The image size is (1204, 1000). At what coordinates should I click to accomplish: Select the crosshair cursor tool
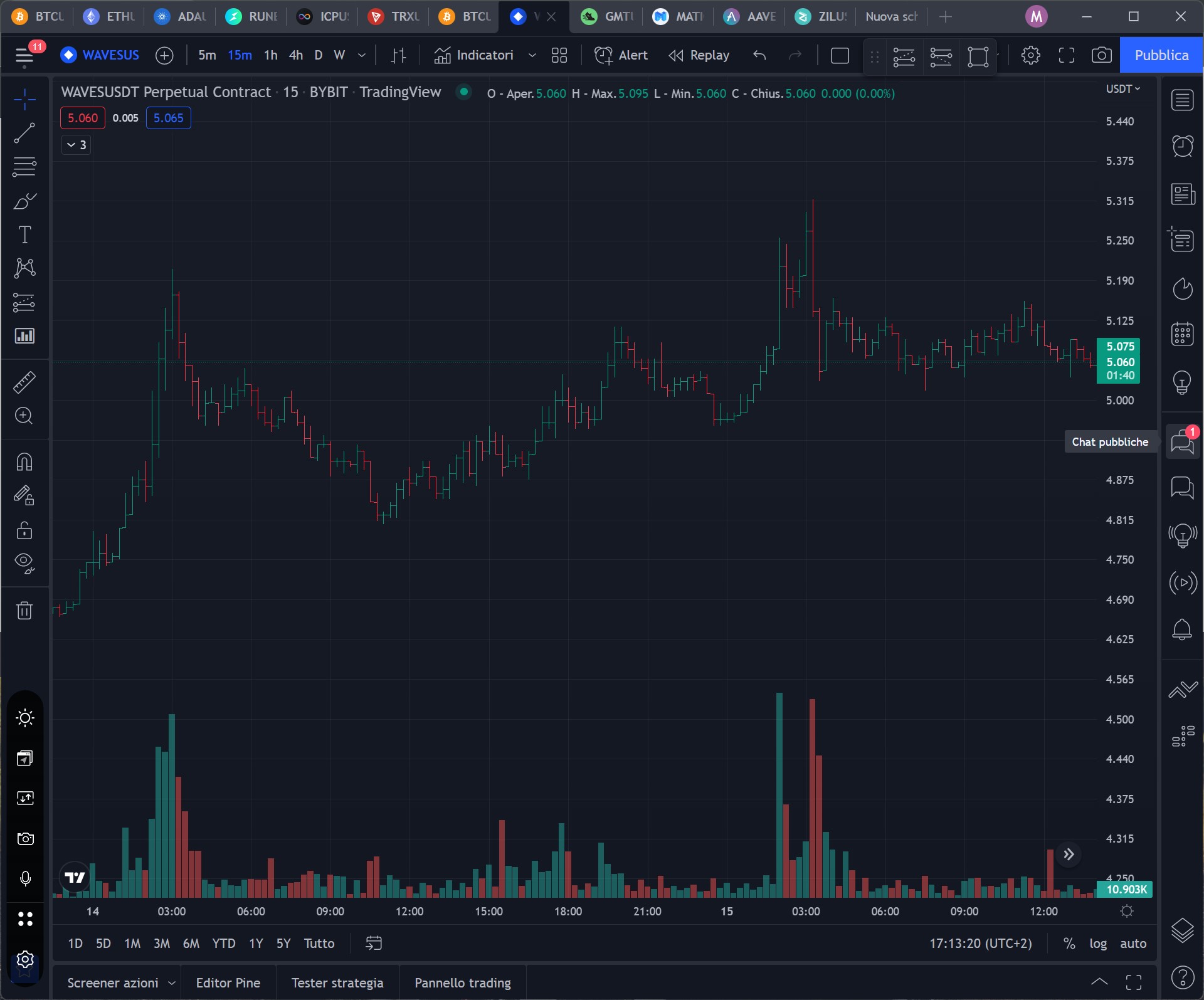(24, 99)
